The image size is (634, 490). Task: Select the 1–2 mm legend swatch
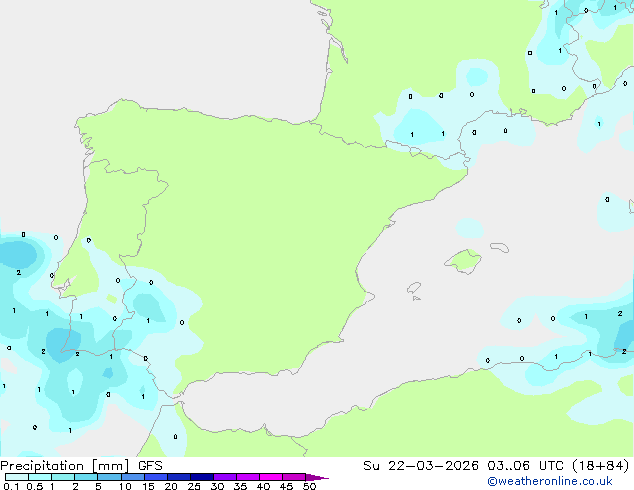[x=63, y=477]
